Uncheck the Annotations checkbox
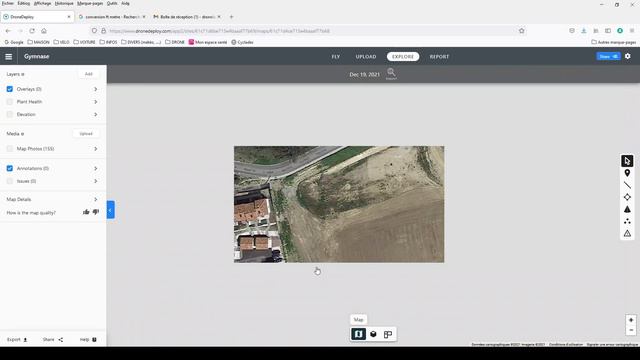The image size is (640, 360). [x=10, y=168]
